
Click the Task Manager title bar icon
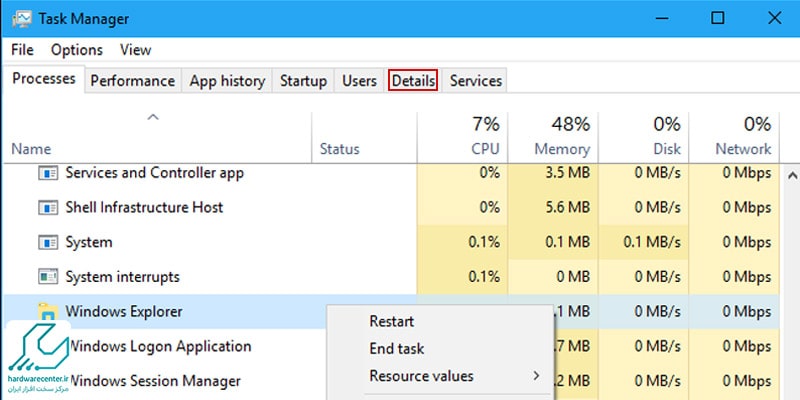[20, 18]
